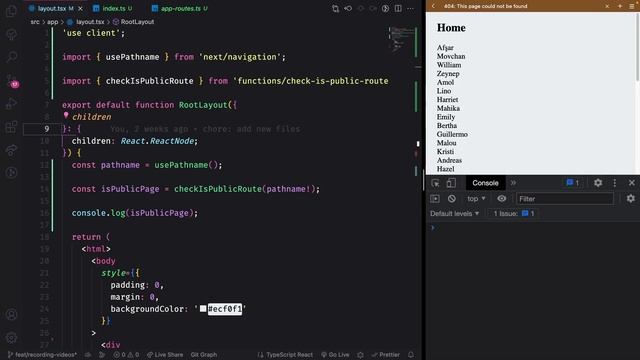This screenshot has height=360, width=640.
Task: Start Live Share from the status bar
Action: click(x=165, y=355)
